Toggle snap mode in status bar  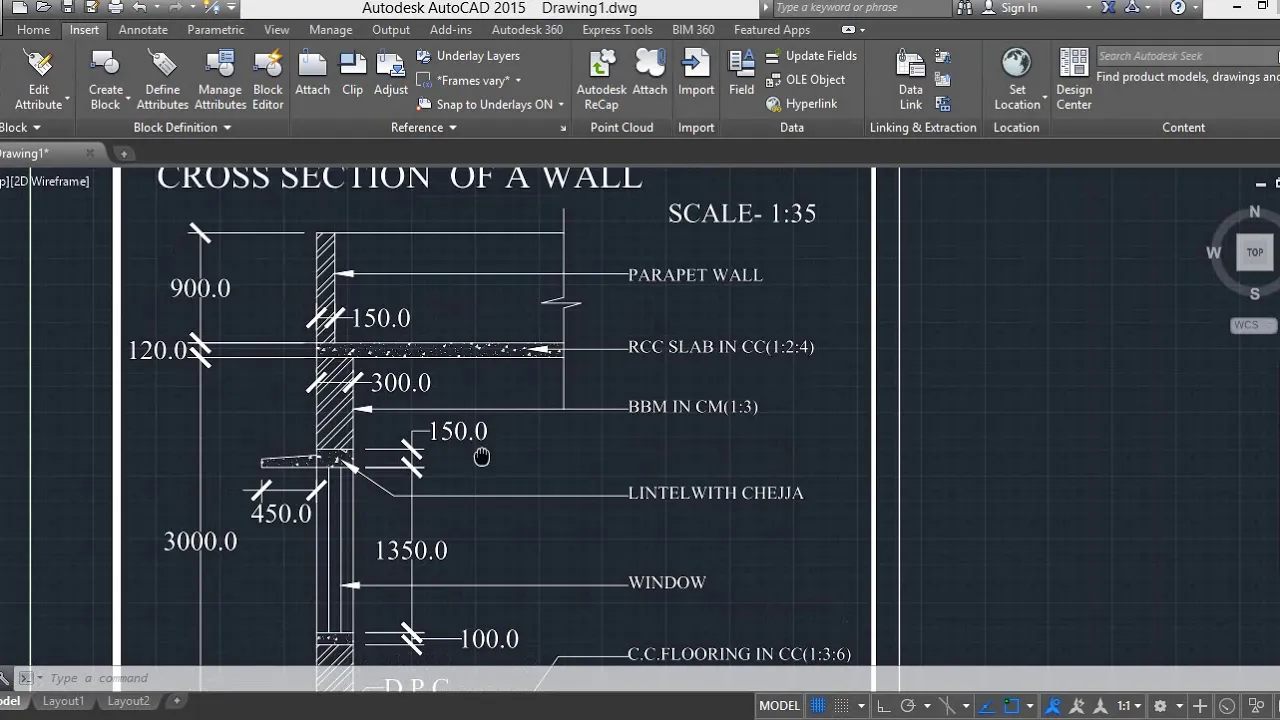click(x=841, y=706)
